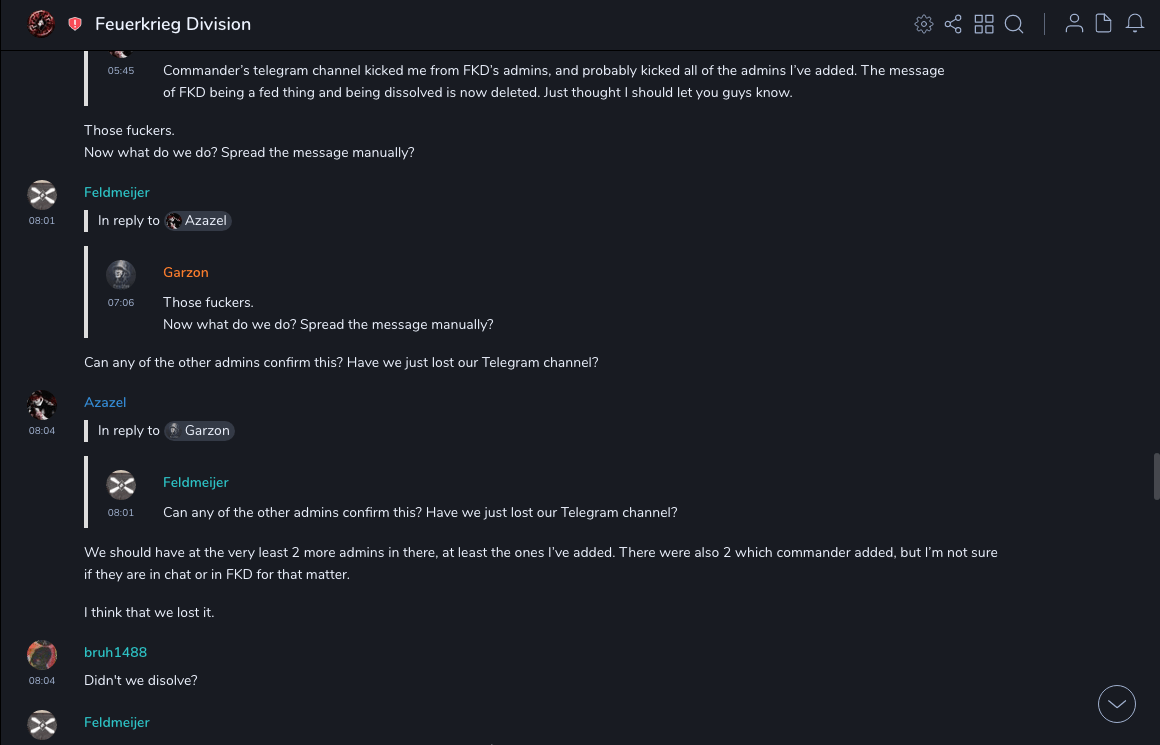
Task: Open notifications bell icon
Action: [x=1135, y=24]
